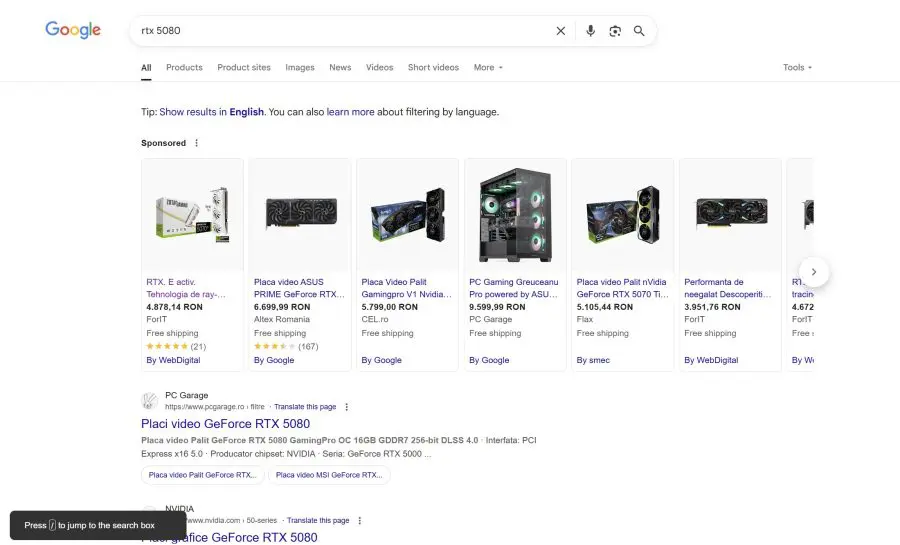Viewport: 900px width, 545px height.
Task: Click the PC Garage site name
Action: coord(187,395)
